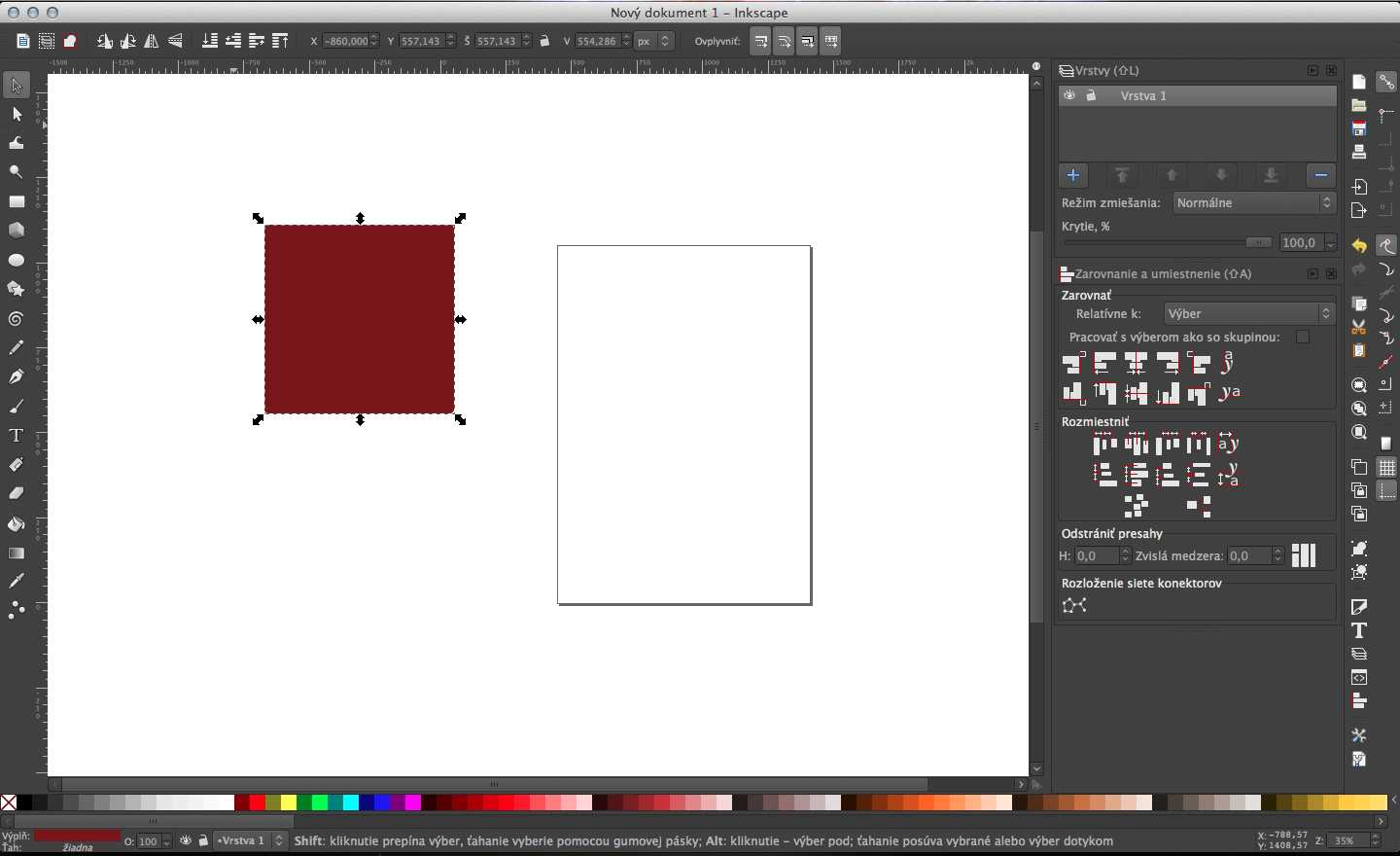Open the Normálne blend mode dropdown
Screen dimensions: 1400x856
tap(1253, 202)
